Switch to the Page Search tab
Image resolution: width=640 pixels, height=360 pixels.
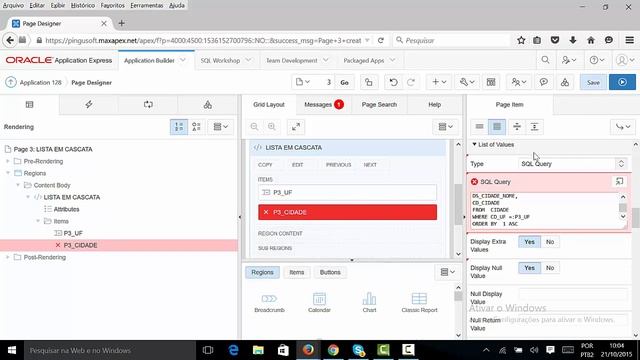[x=379, y=105]
